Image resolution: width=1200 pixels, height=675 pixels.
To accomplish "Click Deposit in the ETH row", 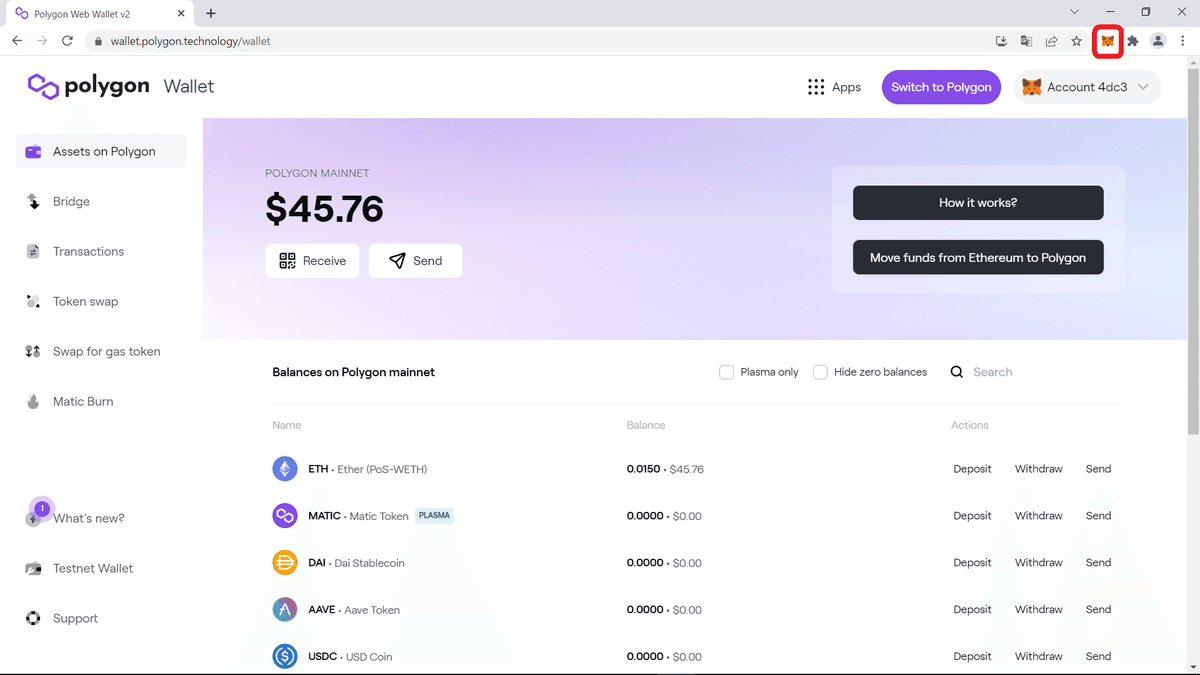I will (972, 468).
